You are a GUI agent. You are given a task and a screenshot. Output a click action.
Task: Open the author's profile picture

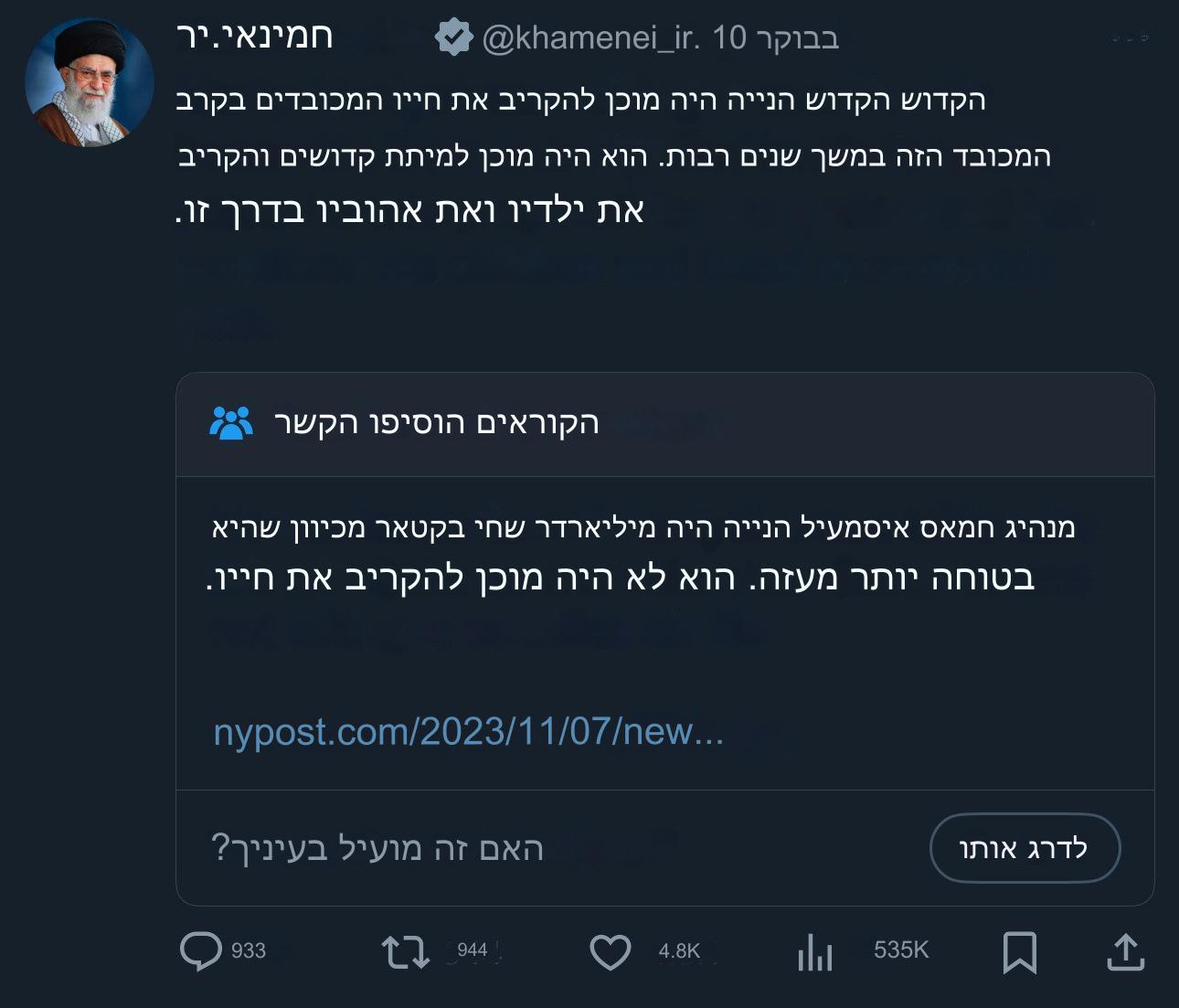[x=90, y=82]
